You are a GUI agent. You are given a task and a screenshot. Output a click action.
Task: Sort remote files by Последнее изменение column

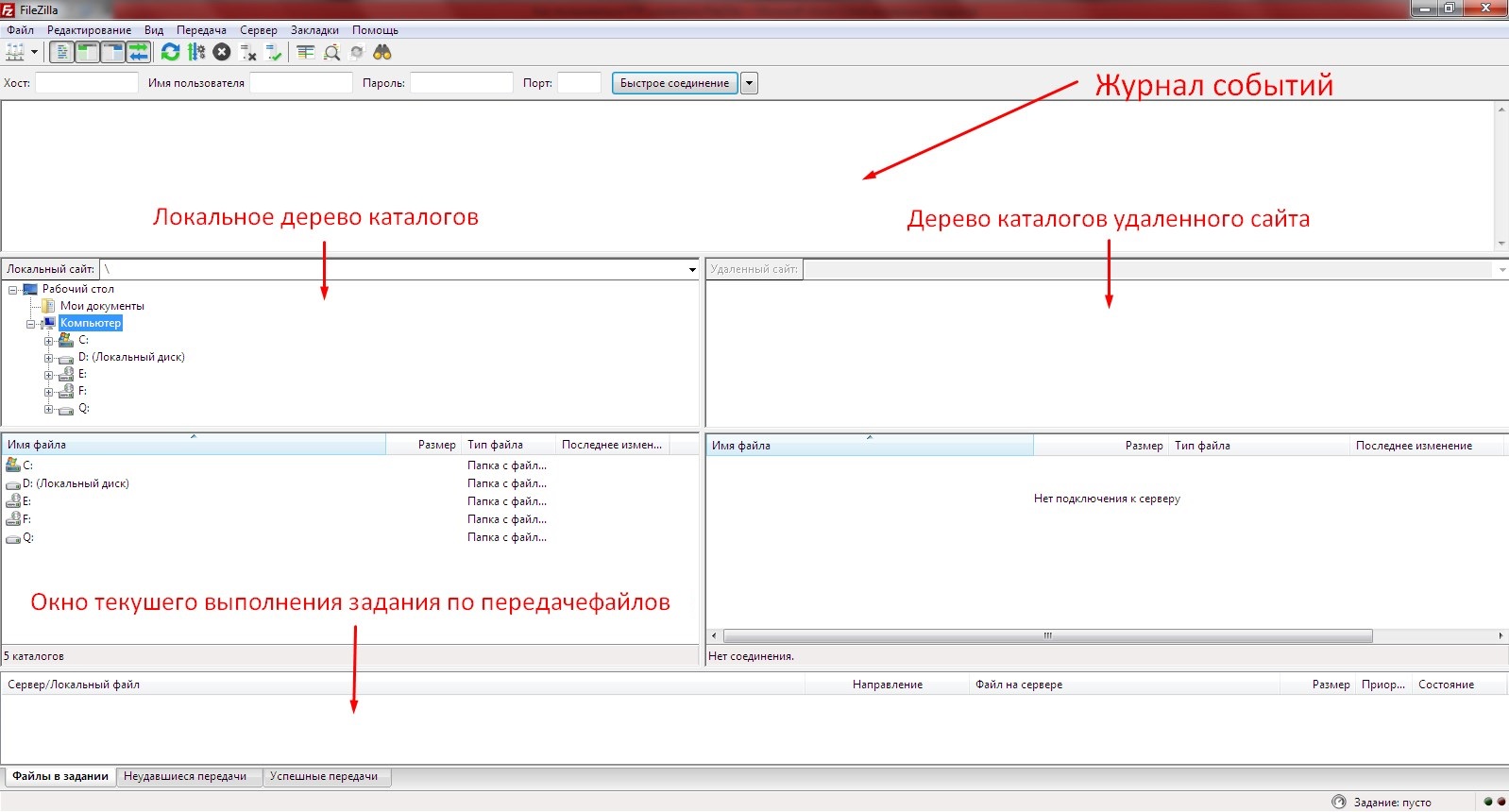[x=1427, y=446]
